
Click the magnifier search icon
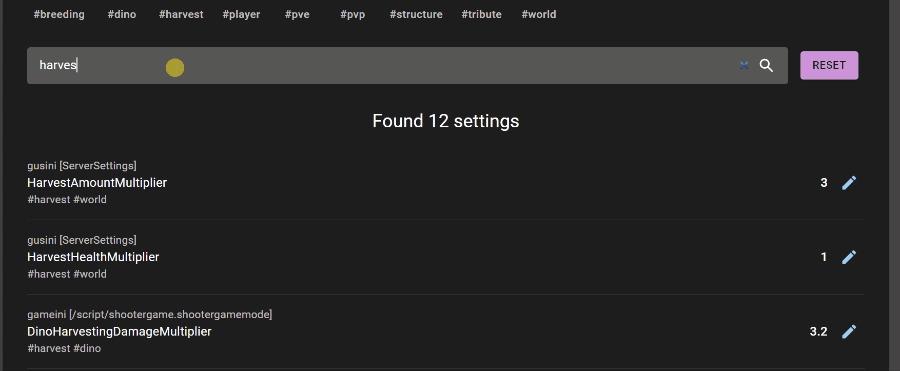coord(766,65)
